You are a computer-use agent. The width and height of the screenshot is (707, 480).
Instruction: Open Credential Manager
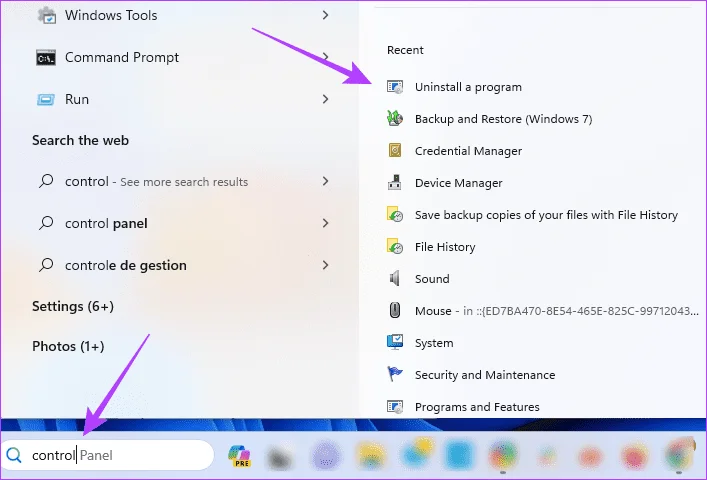468,151
